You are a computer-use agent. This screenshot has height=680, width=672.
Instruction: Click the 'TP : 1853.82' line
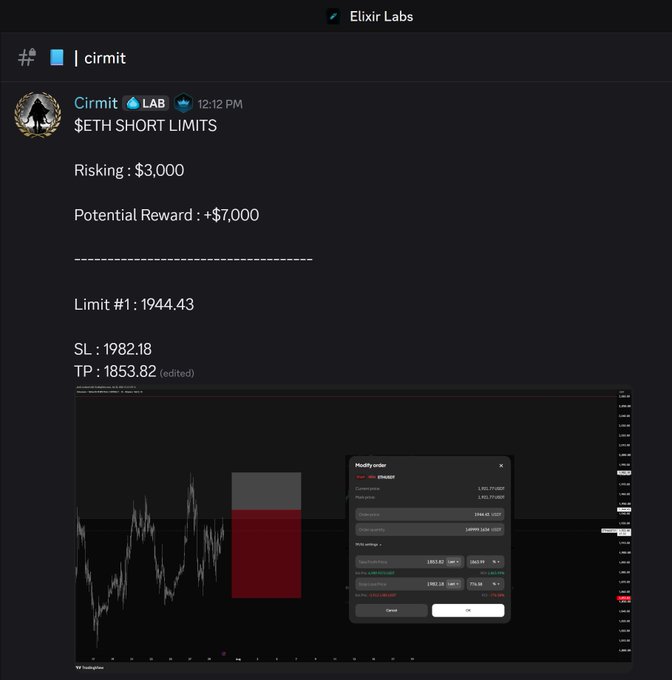click(x=115, y=372)
